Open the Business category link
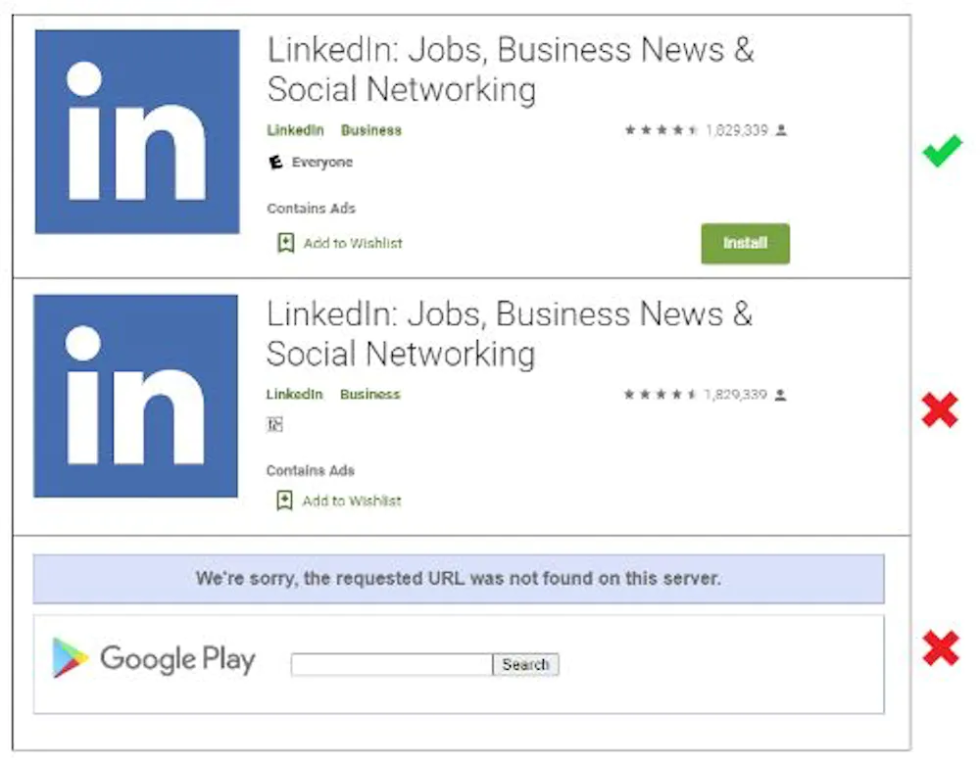Image resolution: width=980 pixels, height=765 pixels. [x=371, y=130]
